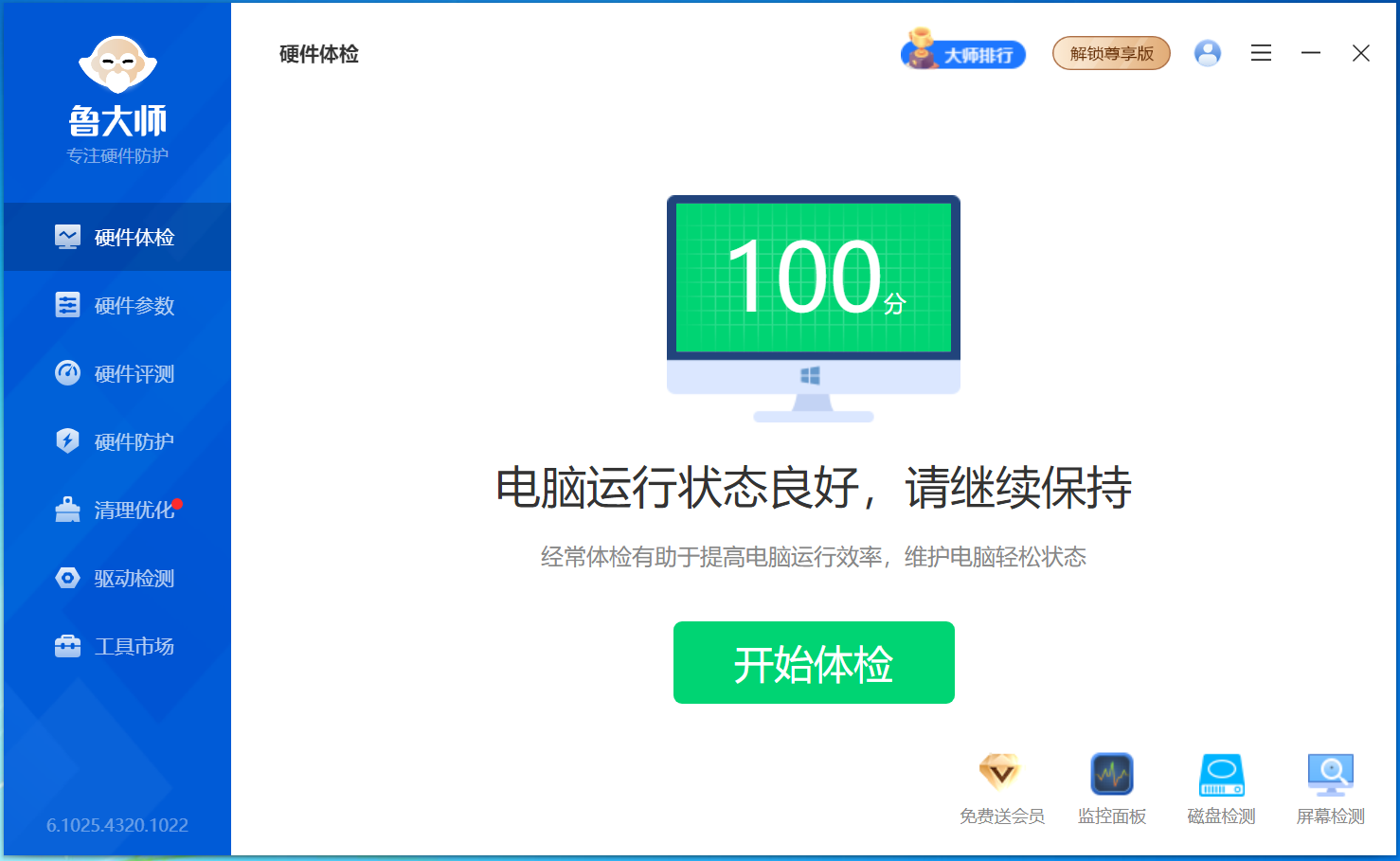Click the 鲁大师 logo mascot
Image resolution: width=1400 pixels, height=861 pixels.
click(x=117, y=64)
